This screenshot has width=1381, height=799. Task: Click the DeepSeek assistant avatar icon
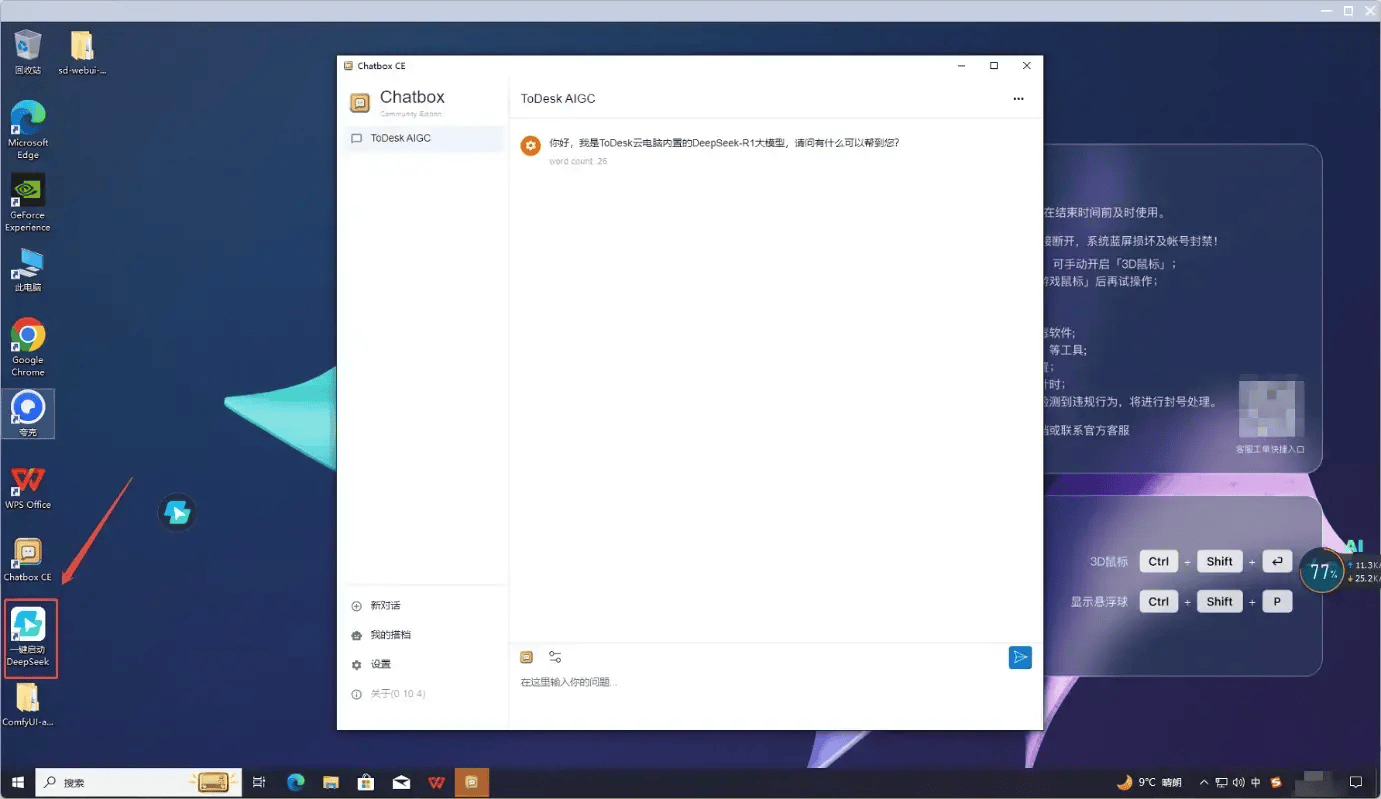[x=531, y=146]
